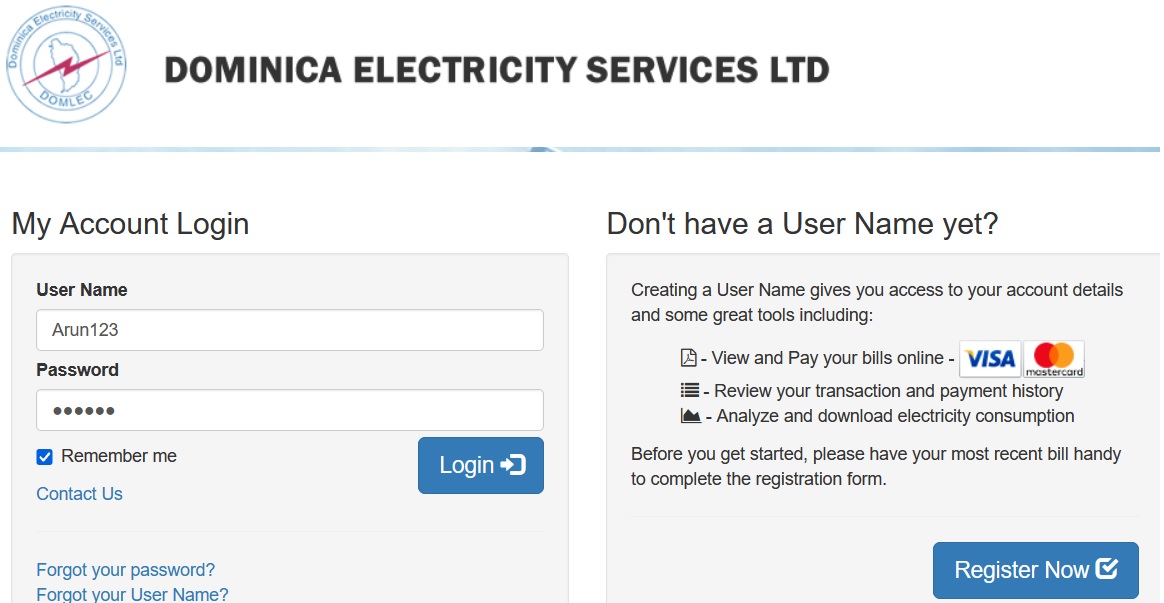Click the Don't have a User Name yet heading
The image size is (1164, 603).
802,224
